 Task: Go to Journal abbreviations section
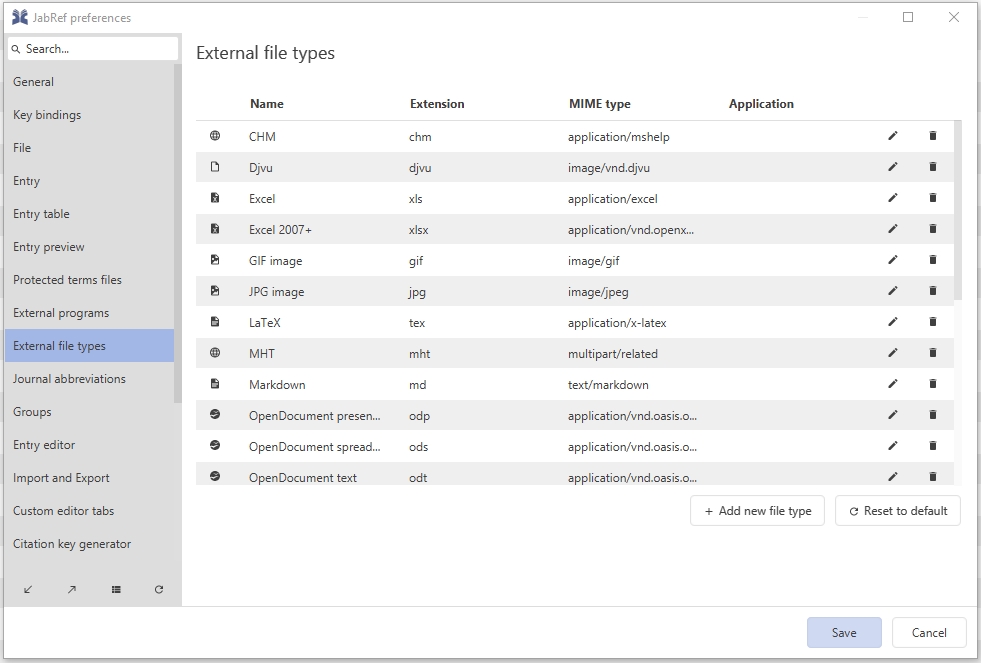pyautogui.click(x=69, y=379)
